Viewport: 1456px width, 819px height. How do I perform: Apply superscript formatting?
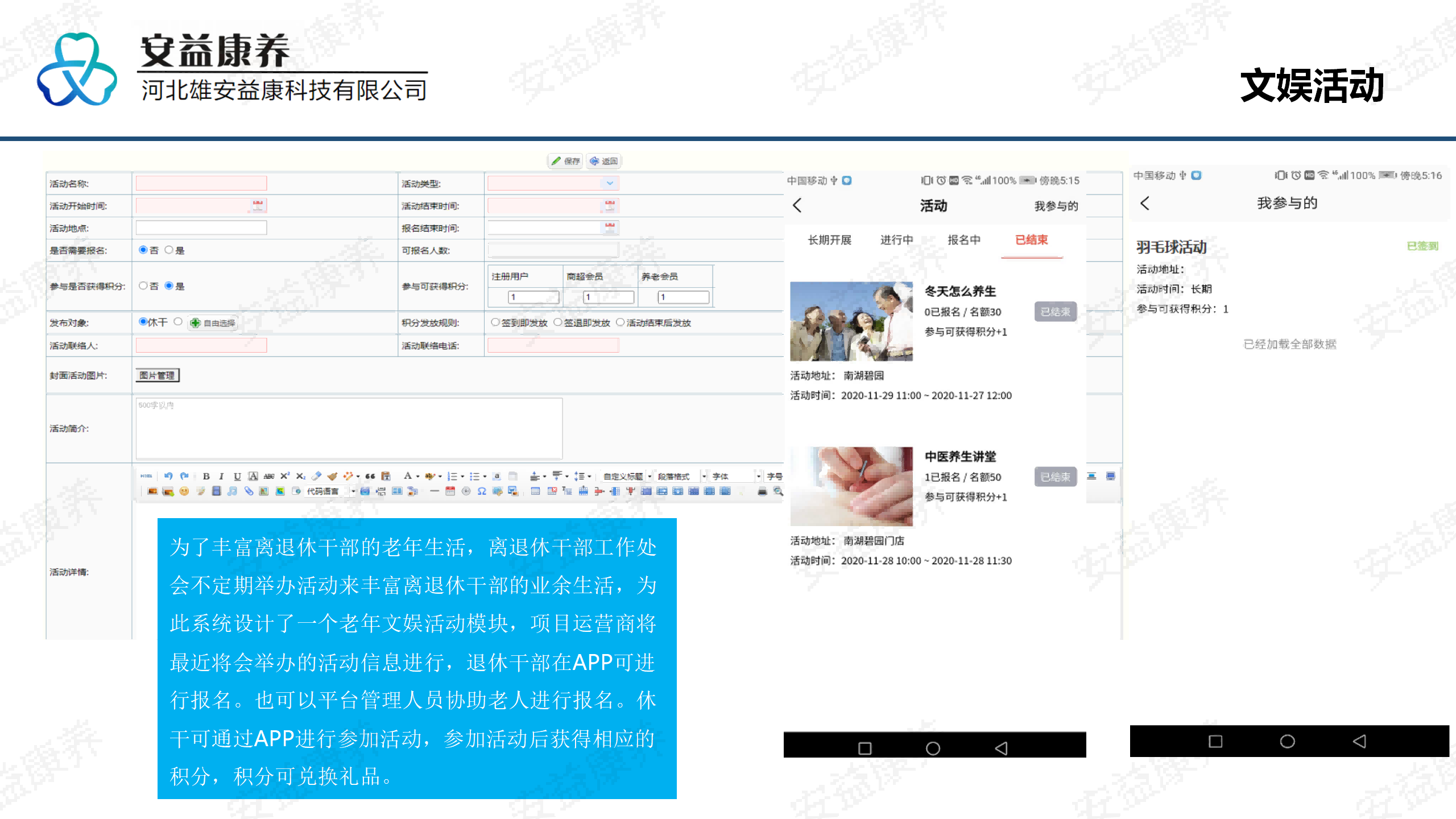pyautogui.click(x=285, y=476)
